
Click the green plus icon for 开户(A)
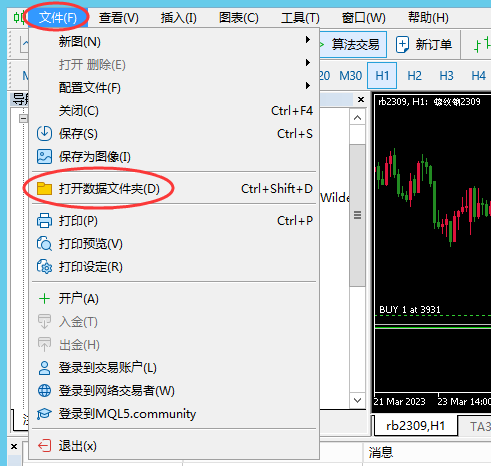(x=44, y=299)
